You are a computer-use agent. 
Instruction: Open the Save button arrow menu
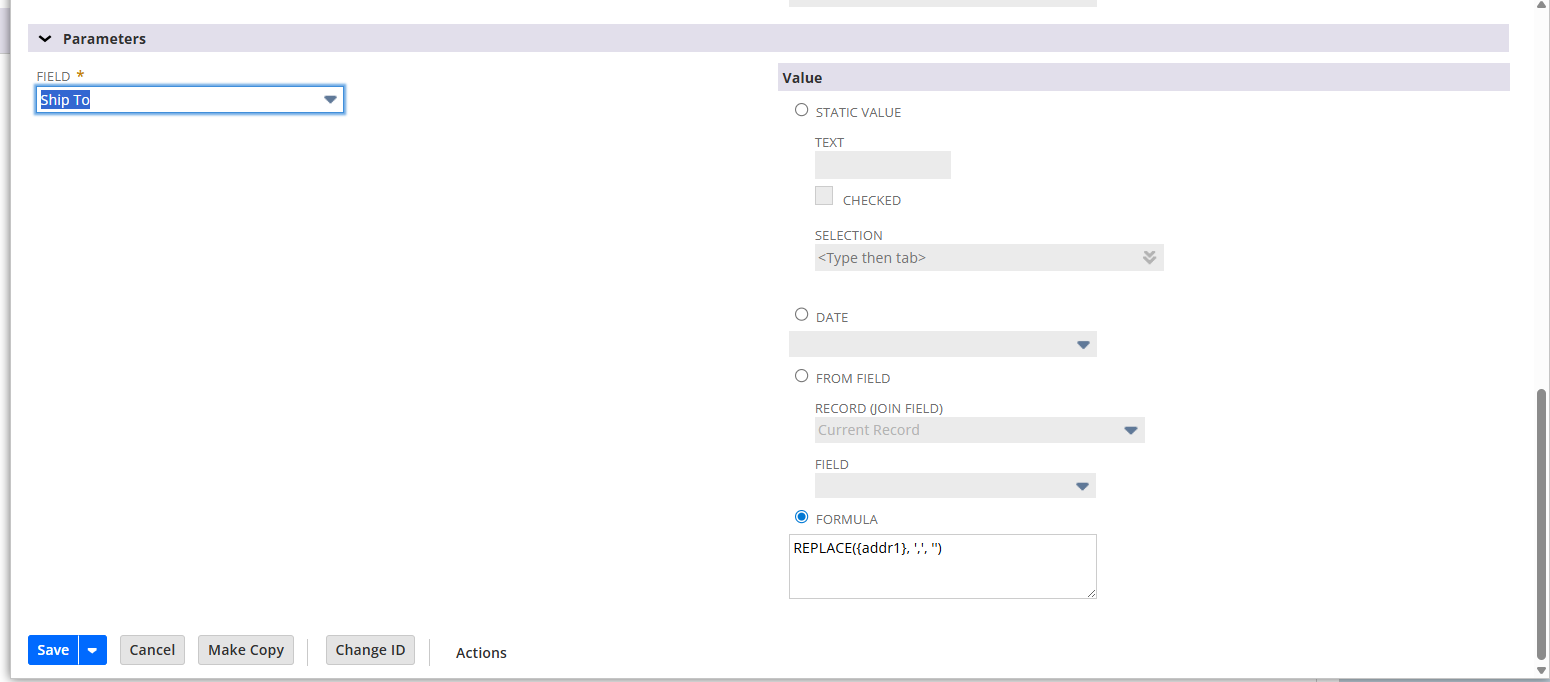click(x=92, y=650)
